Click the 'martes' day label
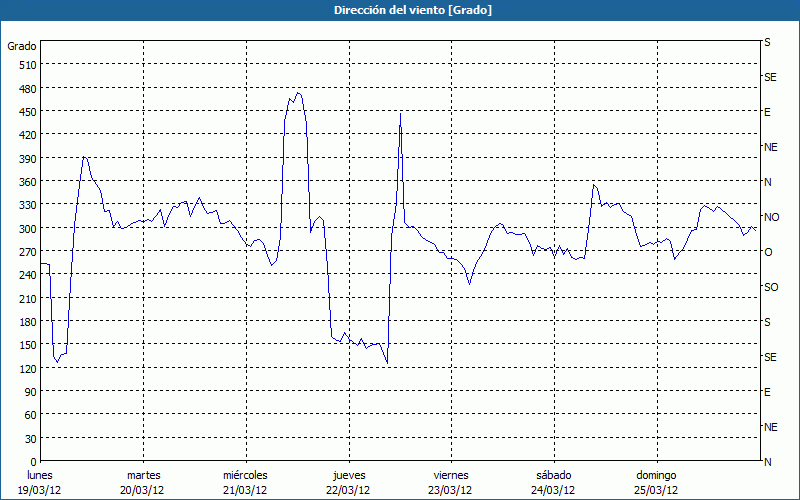 click(x=143, y=476)
